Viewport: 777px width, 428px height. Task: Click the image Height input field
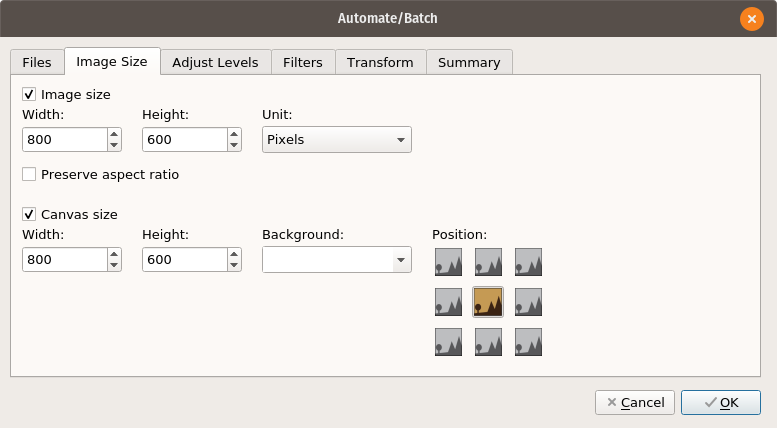pyautogui.click(x=185, y=140)
